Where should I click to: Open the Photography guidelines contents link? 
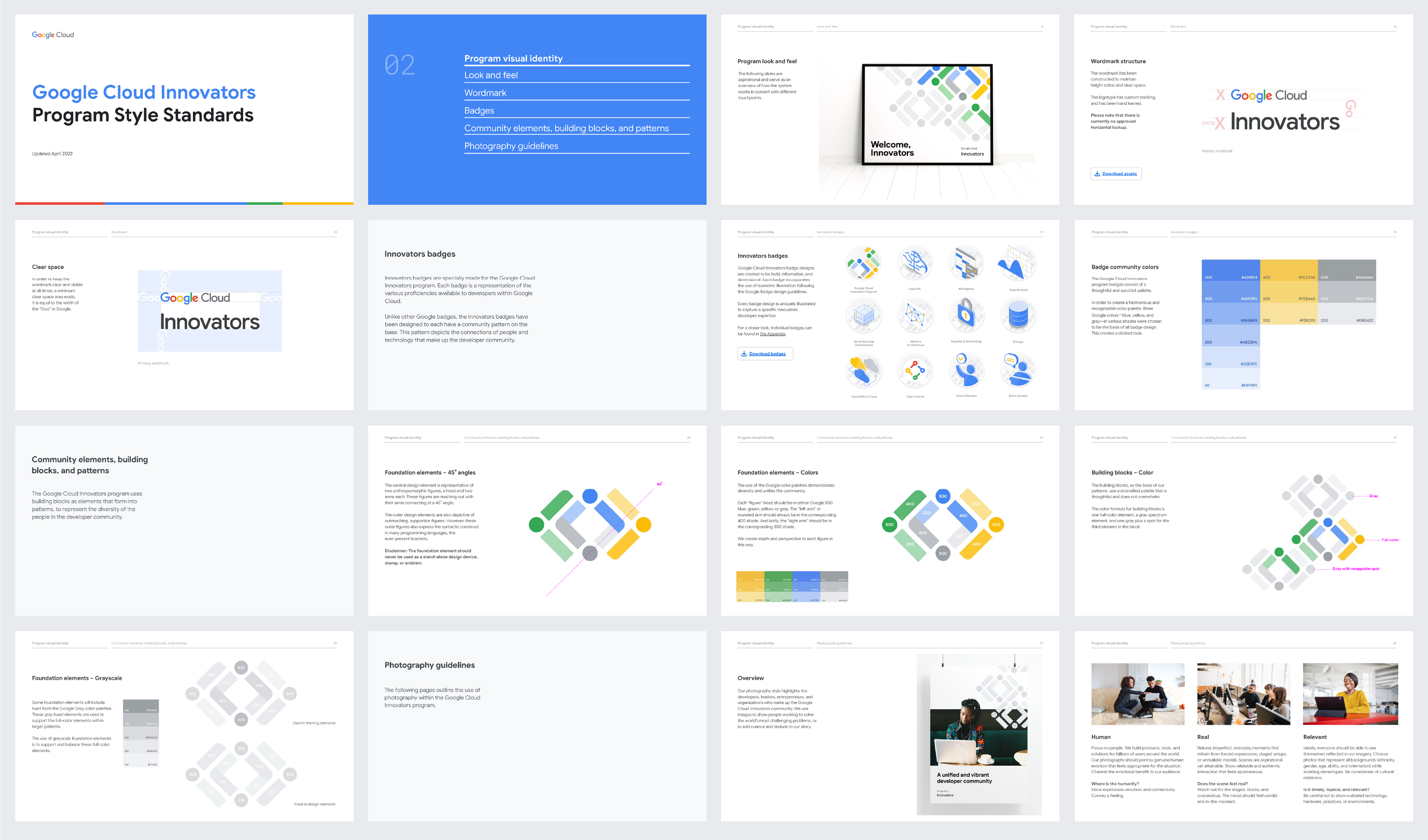511,146
